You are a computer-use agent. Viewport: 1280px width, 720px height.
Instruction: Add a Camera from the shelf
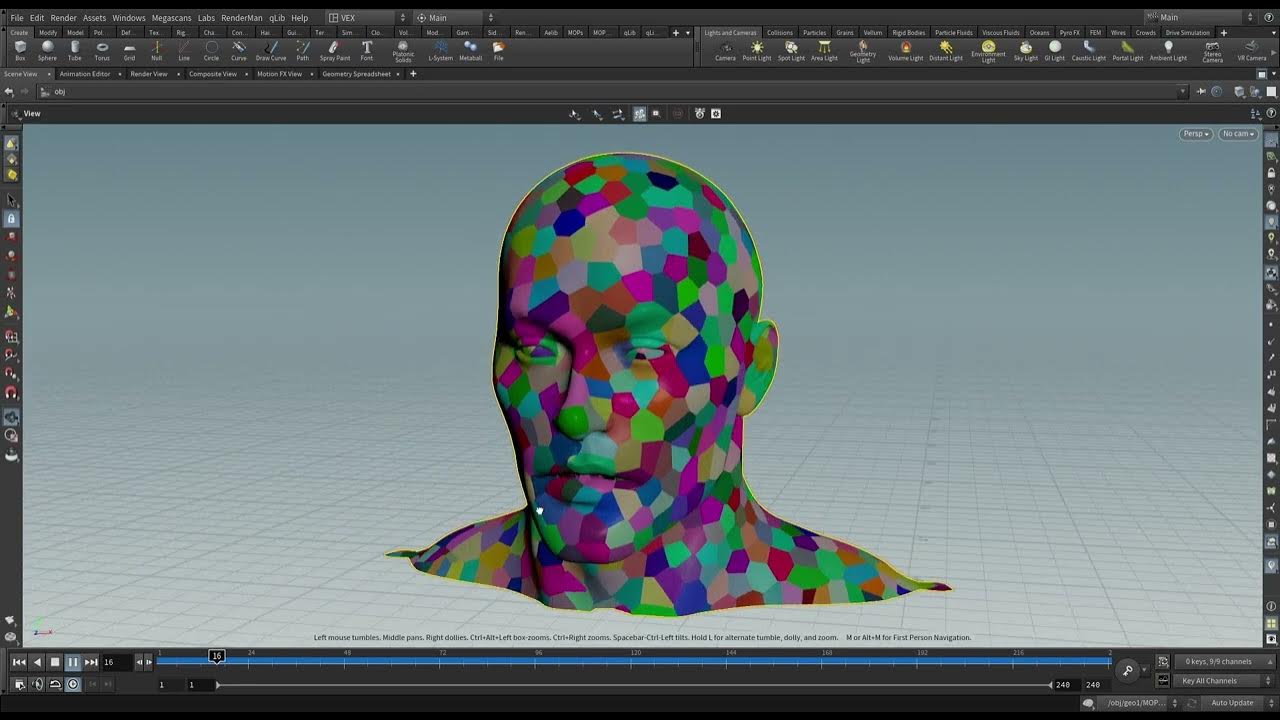click(725, 51)
